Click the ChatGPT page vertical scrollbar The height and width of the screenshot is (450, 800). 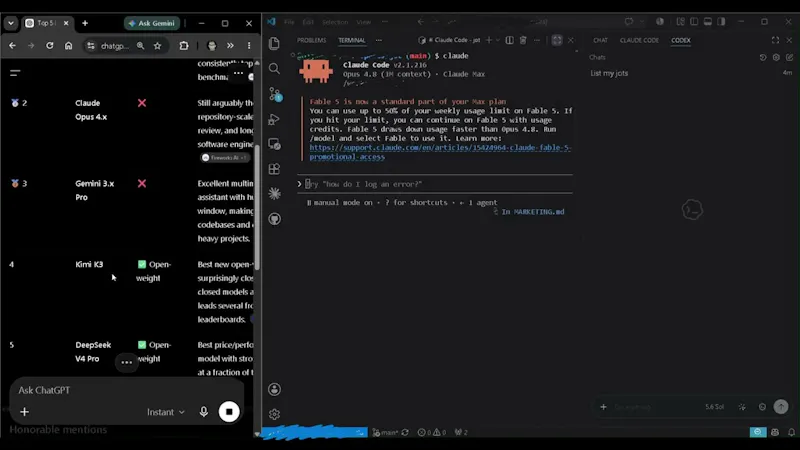click(257, 207)
